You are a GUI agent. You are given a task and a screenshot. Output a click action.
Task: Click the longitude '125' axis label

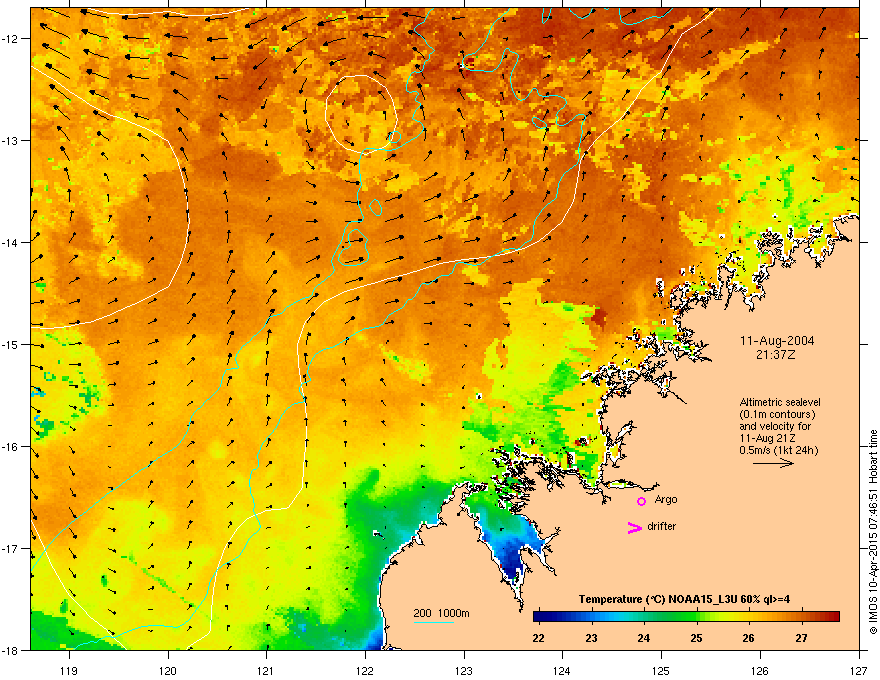[661, 670]
